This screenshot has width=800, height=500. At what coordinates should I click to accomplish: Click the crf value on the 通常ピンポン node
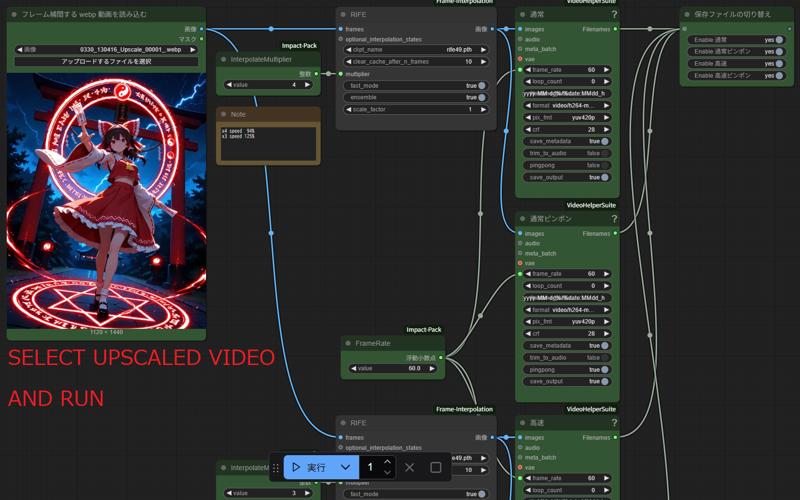[x=591, y=334]
